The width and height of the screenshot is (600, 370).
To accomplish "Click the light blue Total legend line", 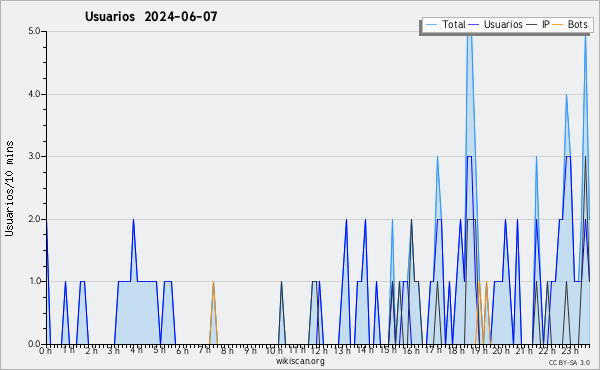I will pos(431,24).
